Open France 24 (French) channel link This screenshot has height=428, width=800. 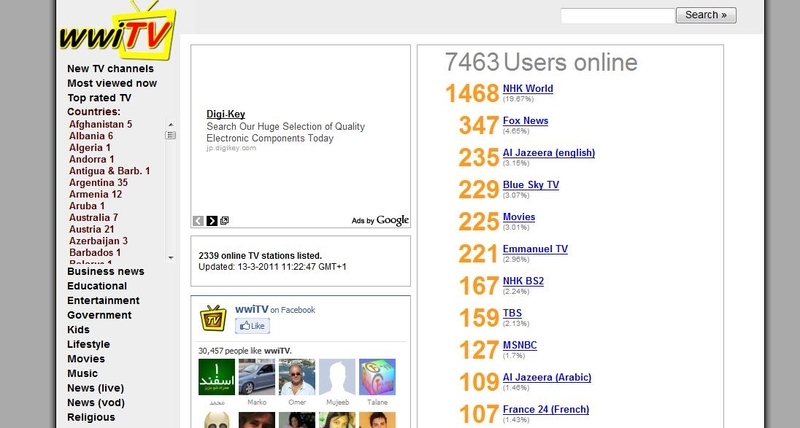point(545,410)
